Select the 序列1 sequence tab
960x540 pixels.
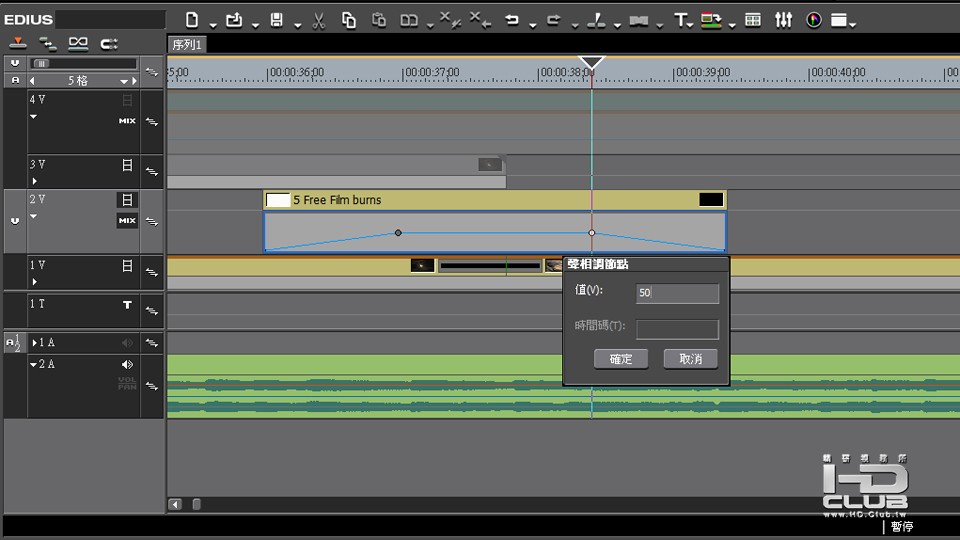click(x=187, y=45)
